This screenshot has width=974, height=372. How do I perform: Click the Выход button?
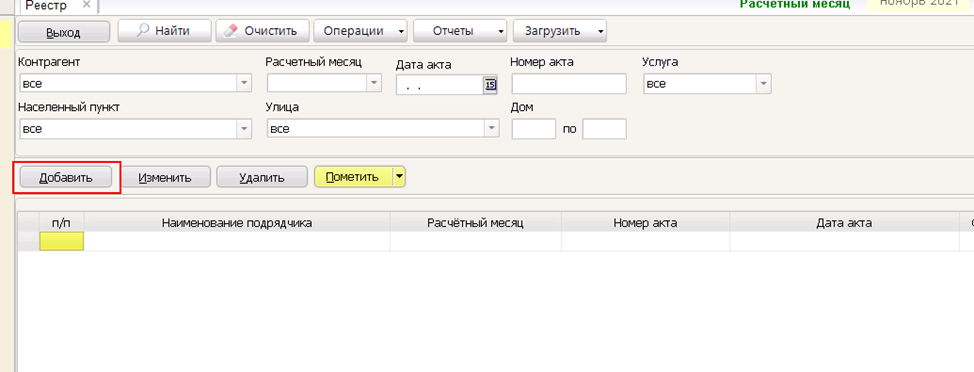pyautogui.click(x=63, y=32)
